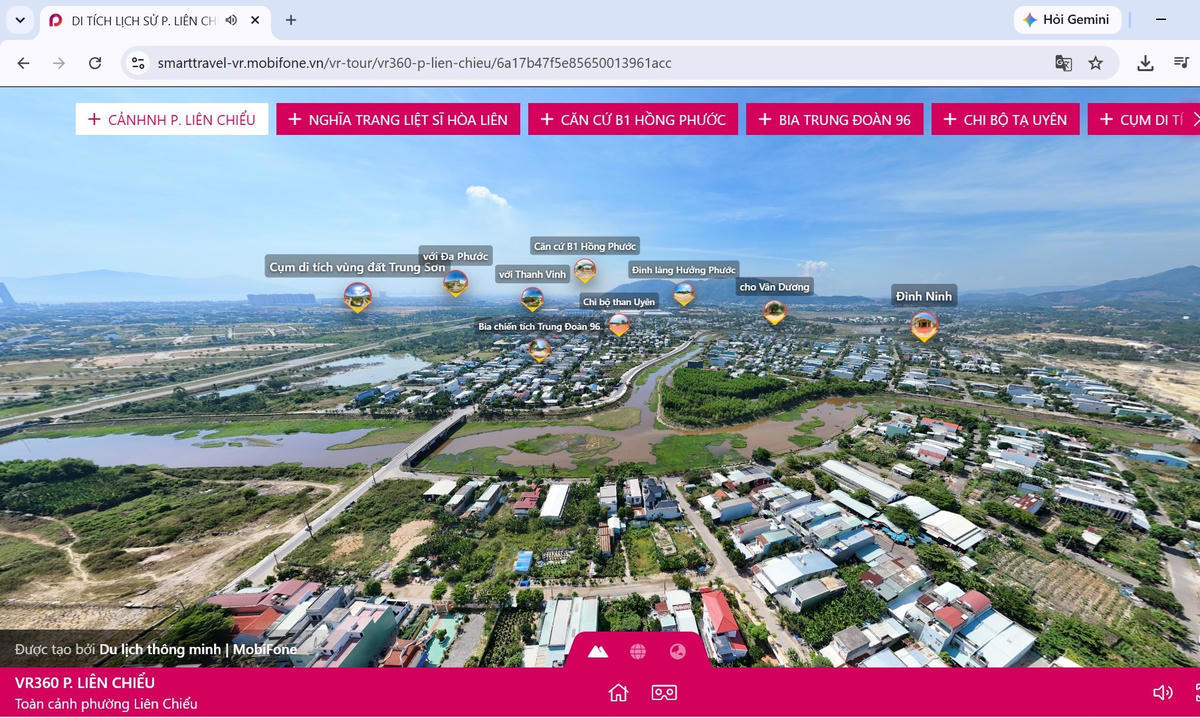Viewport: 1200px width, 718px height.
Task: View site information icon in address bar
Action: (x=139, y=63)
